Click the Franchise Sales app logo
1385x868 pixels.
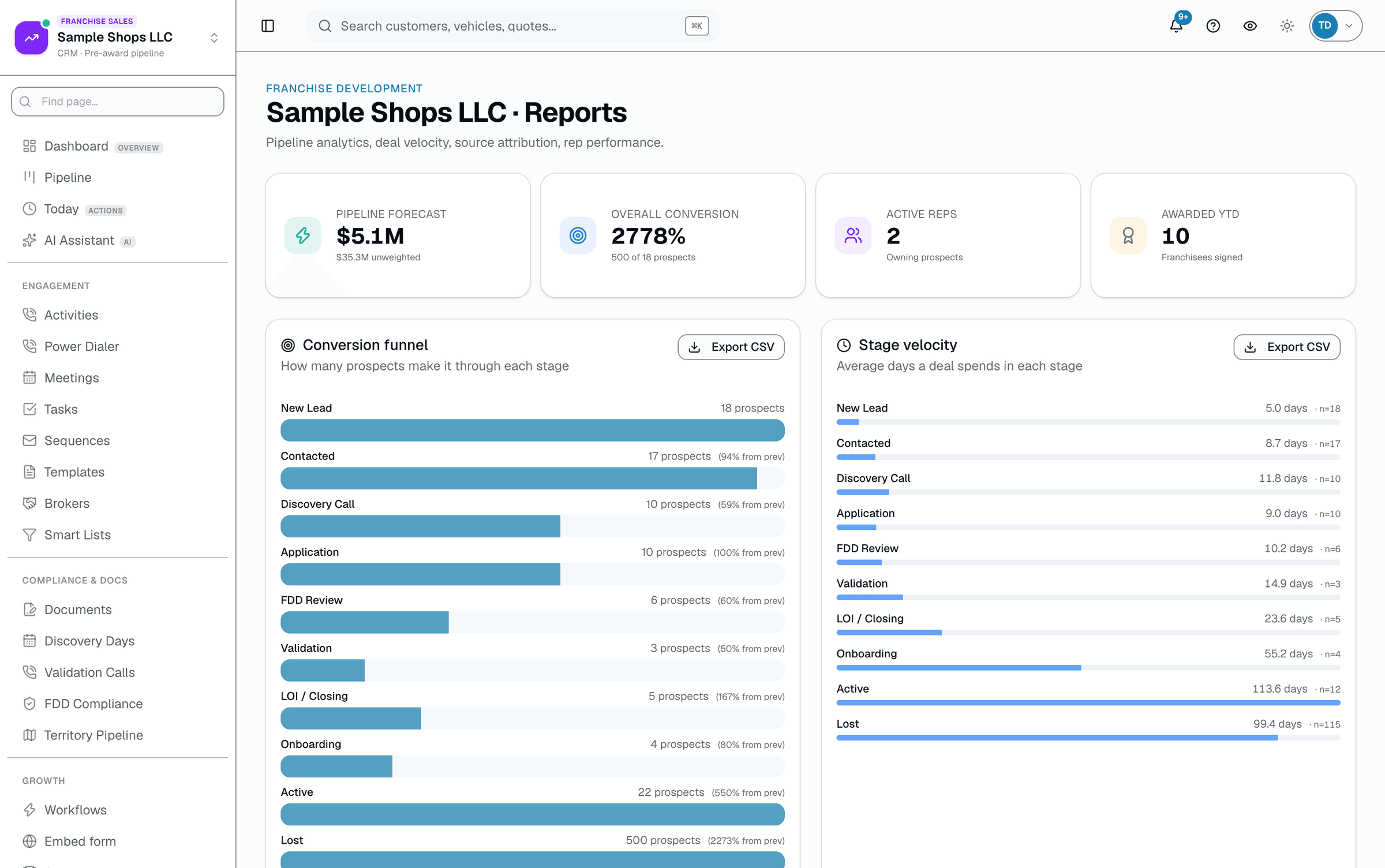(x=31, y=38)
